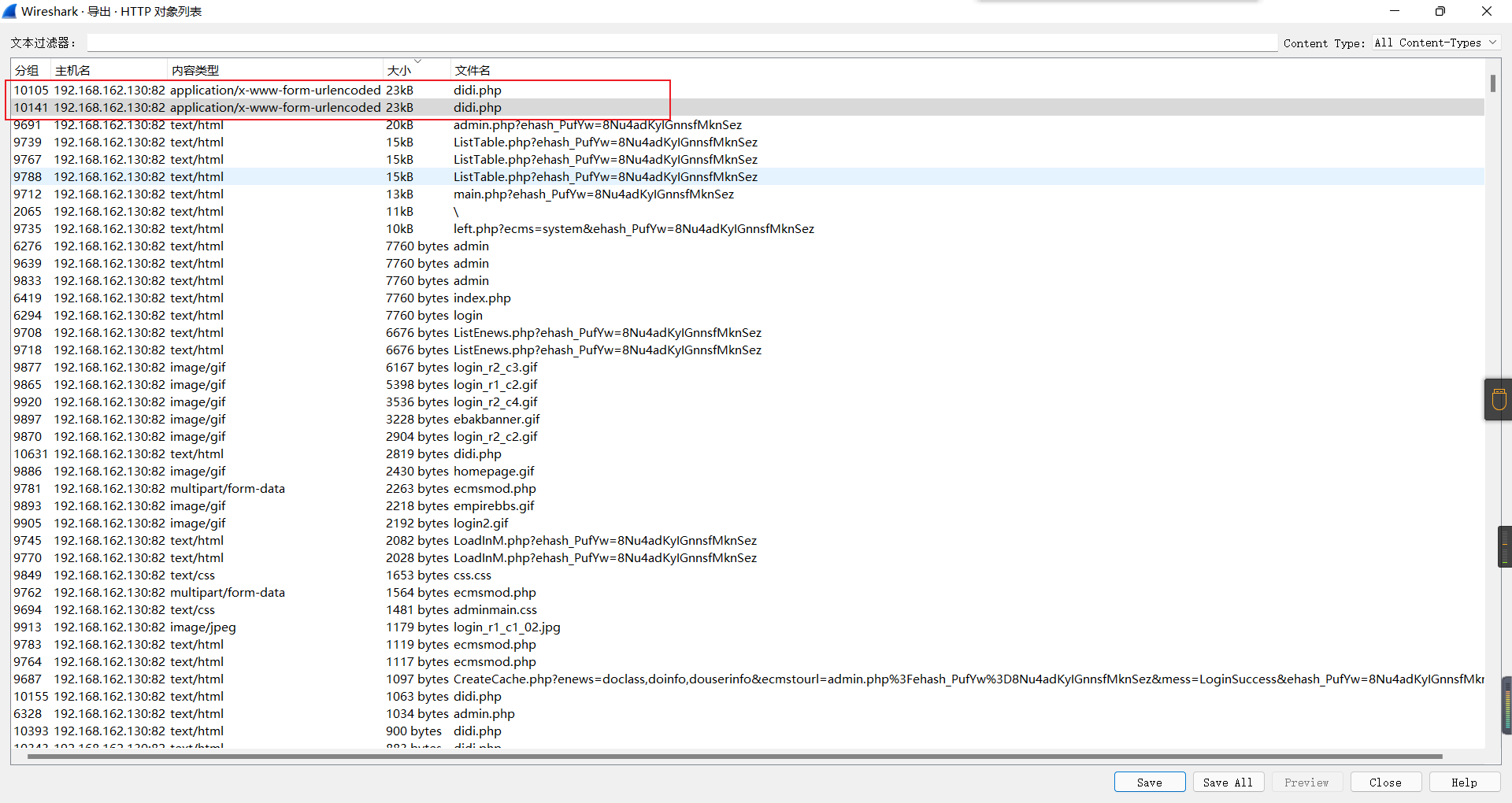Select the 9694 adminmain.css row
Screen dimensions: 1512x803
pos(747,610)
